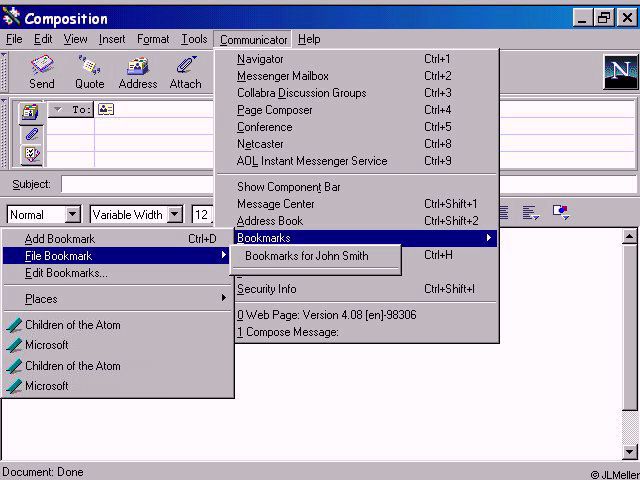Open the font size 12 dropdown

click(202, 214)
